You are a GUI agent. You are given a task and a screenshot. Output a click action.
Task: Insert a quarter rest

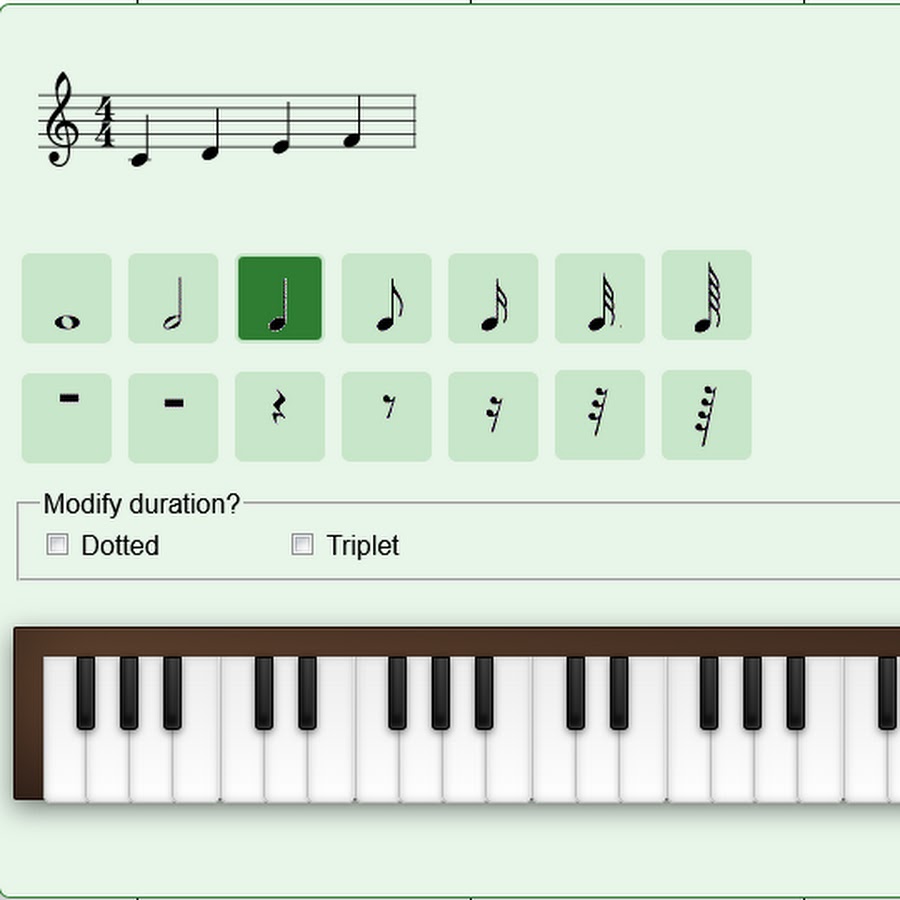point(280,417)
